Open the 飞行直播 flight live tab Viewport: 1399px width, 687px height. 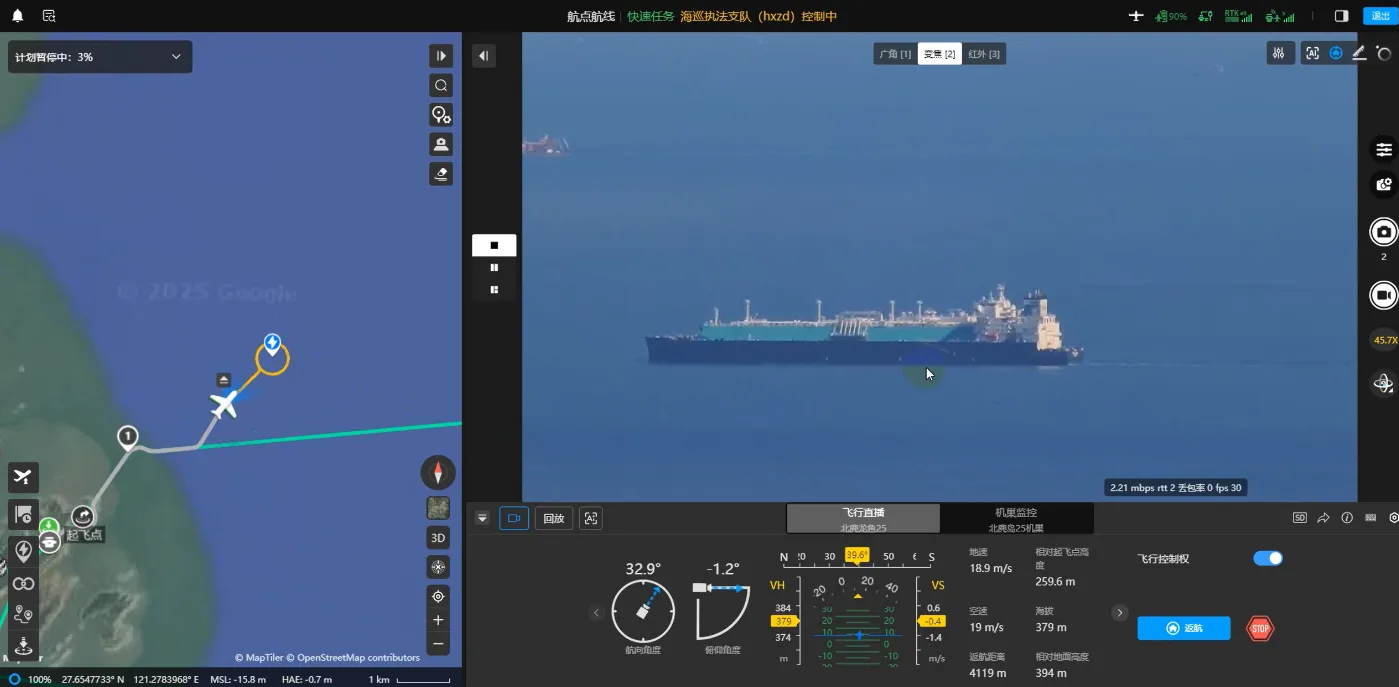[863, 518]
